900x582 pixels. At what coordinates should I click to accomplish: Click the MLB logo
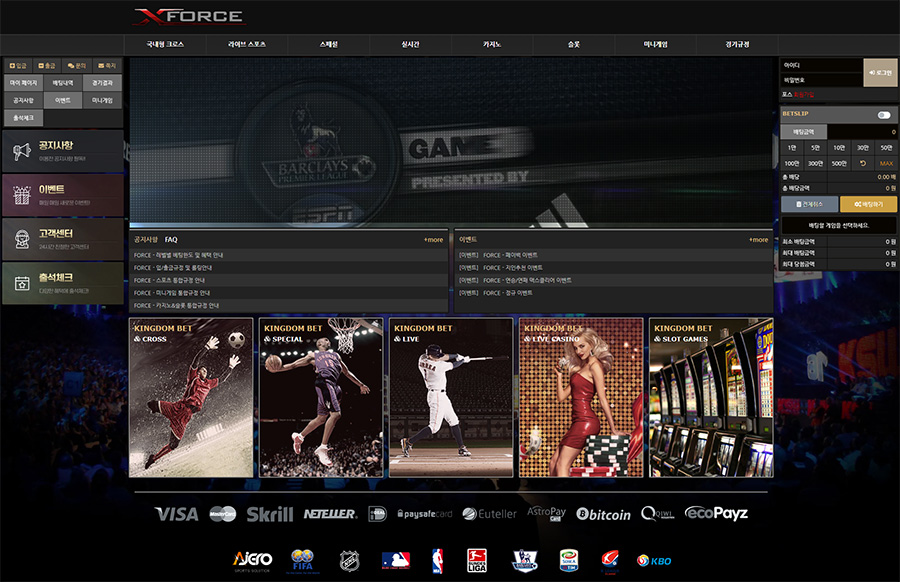pyautogui.click(x=396, y=561)
